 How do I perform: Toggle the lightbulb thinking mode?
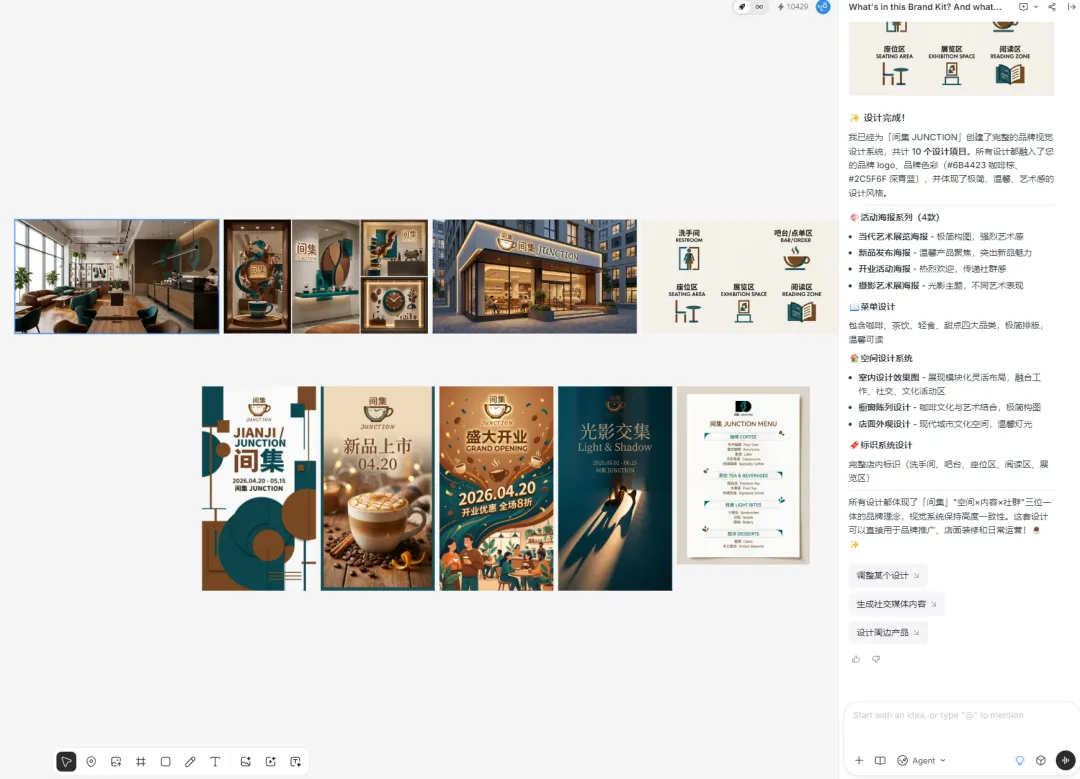point(1019,760)
